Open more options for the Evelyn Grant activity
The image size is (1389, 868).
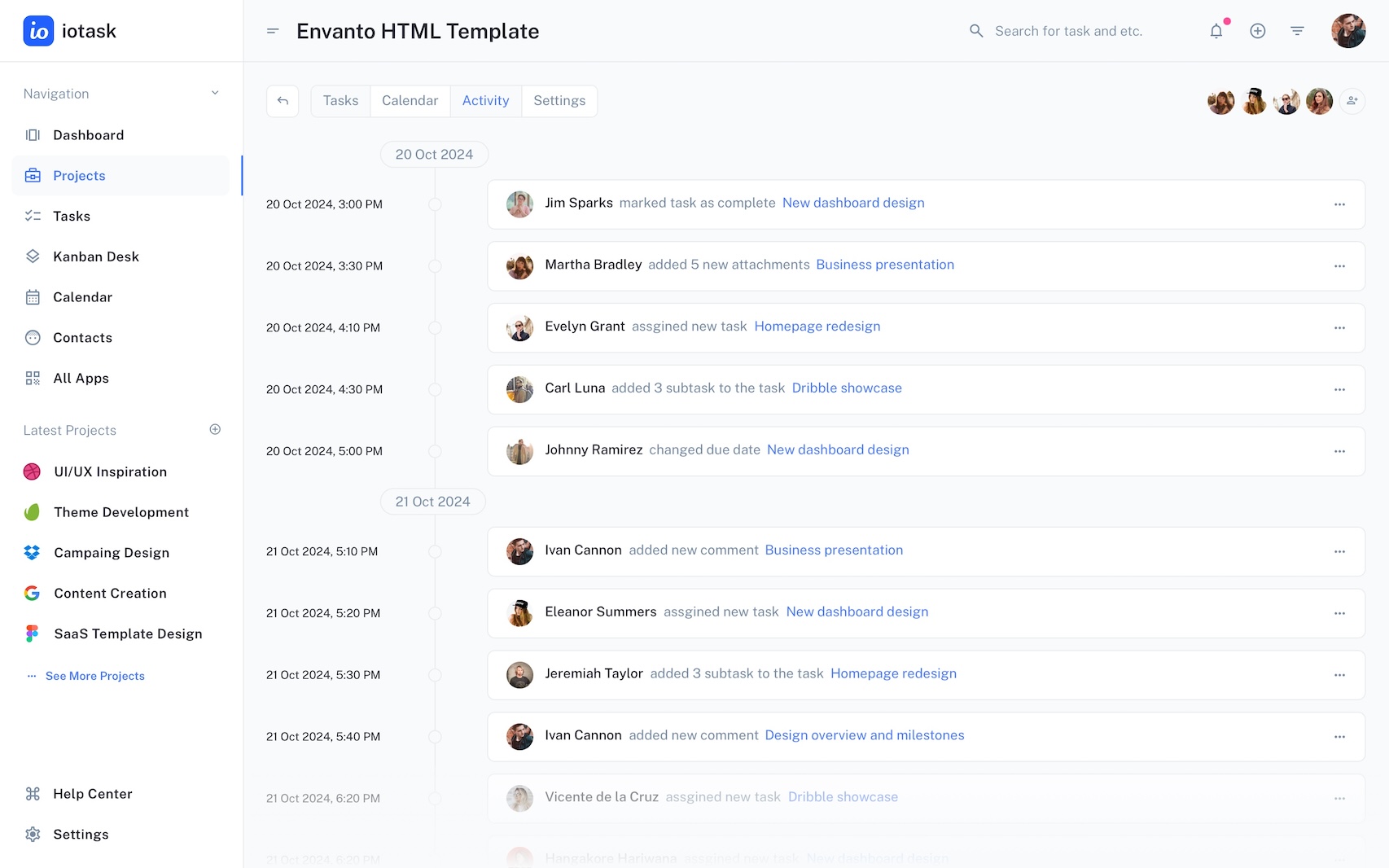tap(1339, 328)
